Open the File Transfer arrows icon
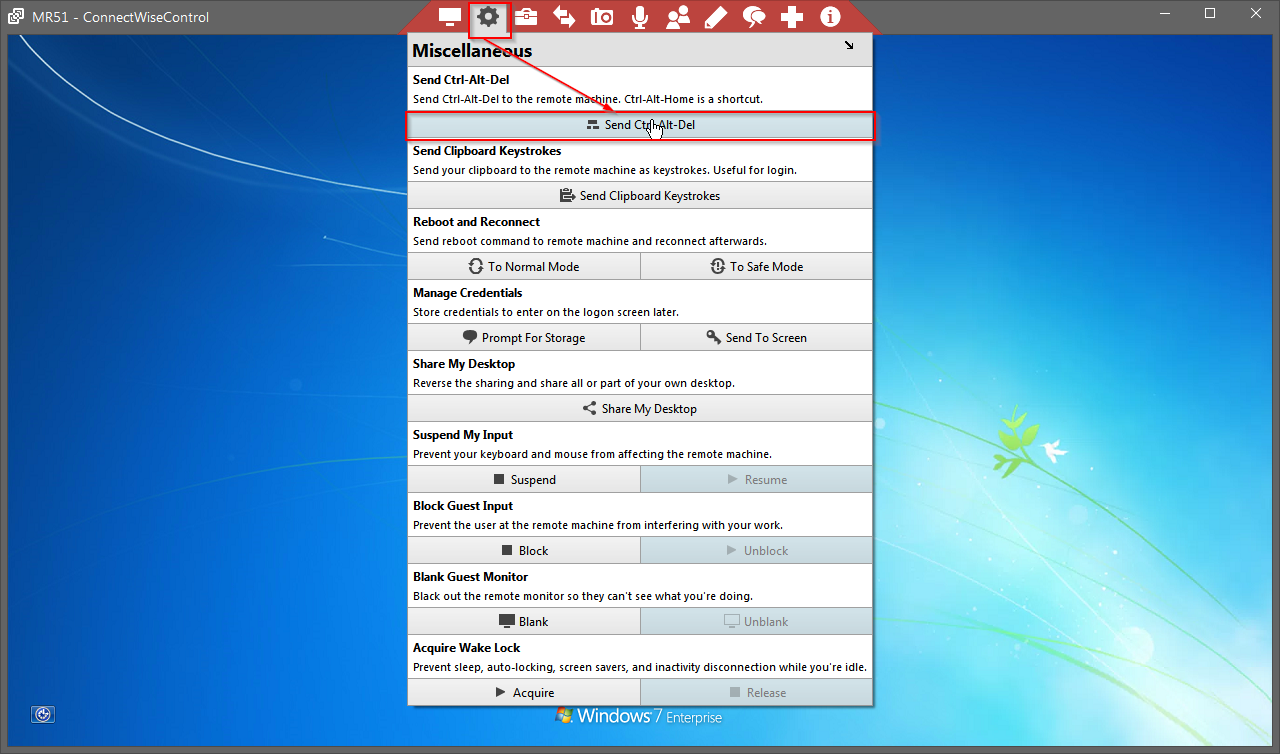 (x=564, y=17)
